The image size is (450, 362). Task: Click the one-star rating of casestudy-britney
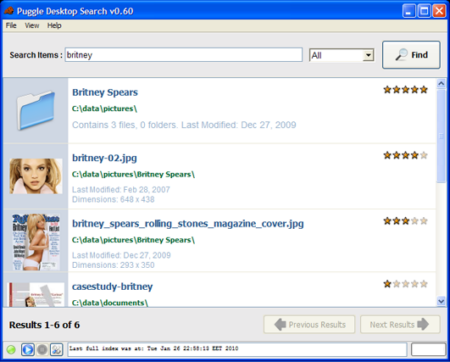click(405, 284)
